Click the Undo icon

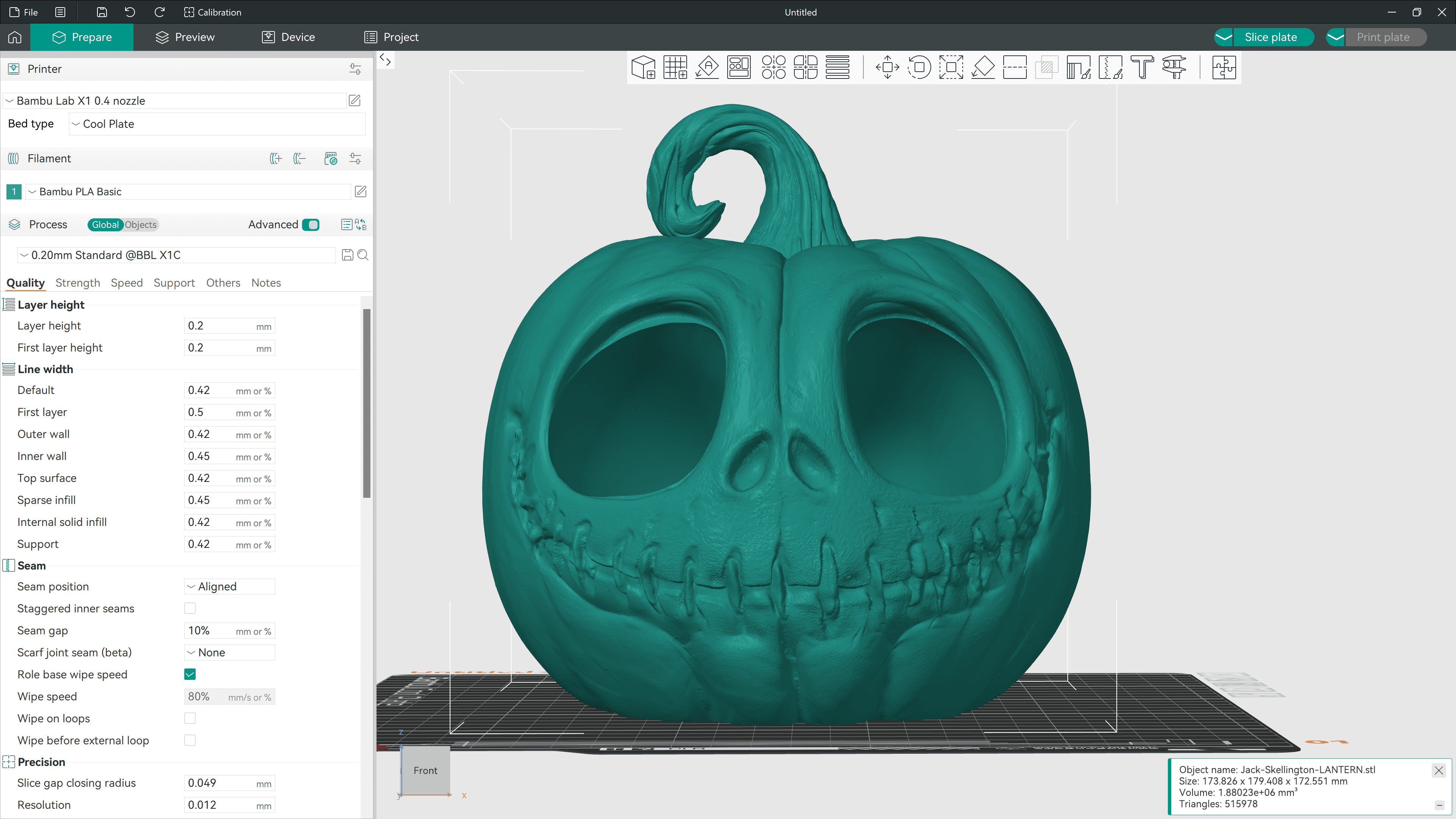[130, 12]
